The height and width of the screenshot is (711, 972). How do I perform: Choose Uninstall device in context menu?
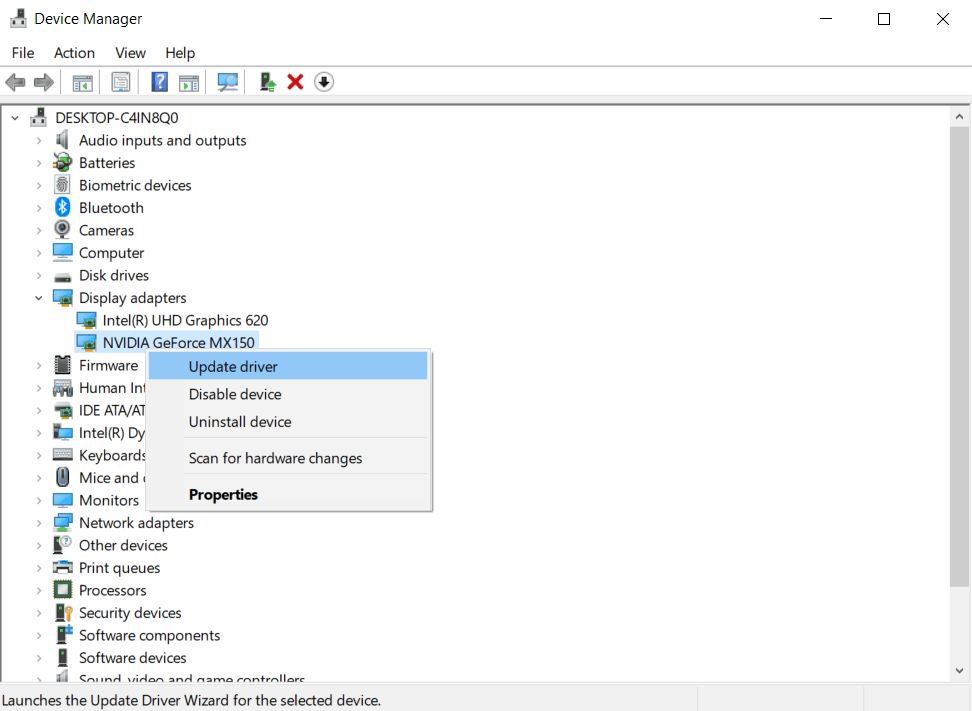pyautogui.click(x=288, y=422)
